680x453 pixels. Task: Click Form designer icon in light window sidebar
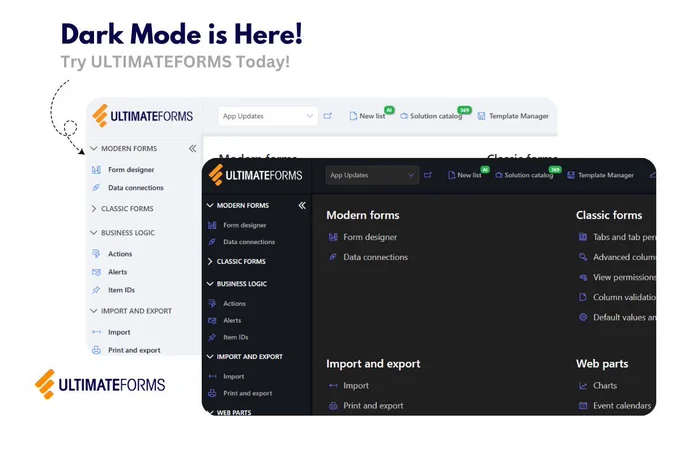(96, 169)
